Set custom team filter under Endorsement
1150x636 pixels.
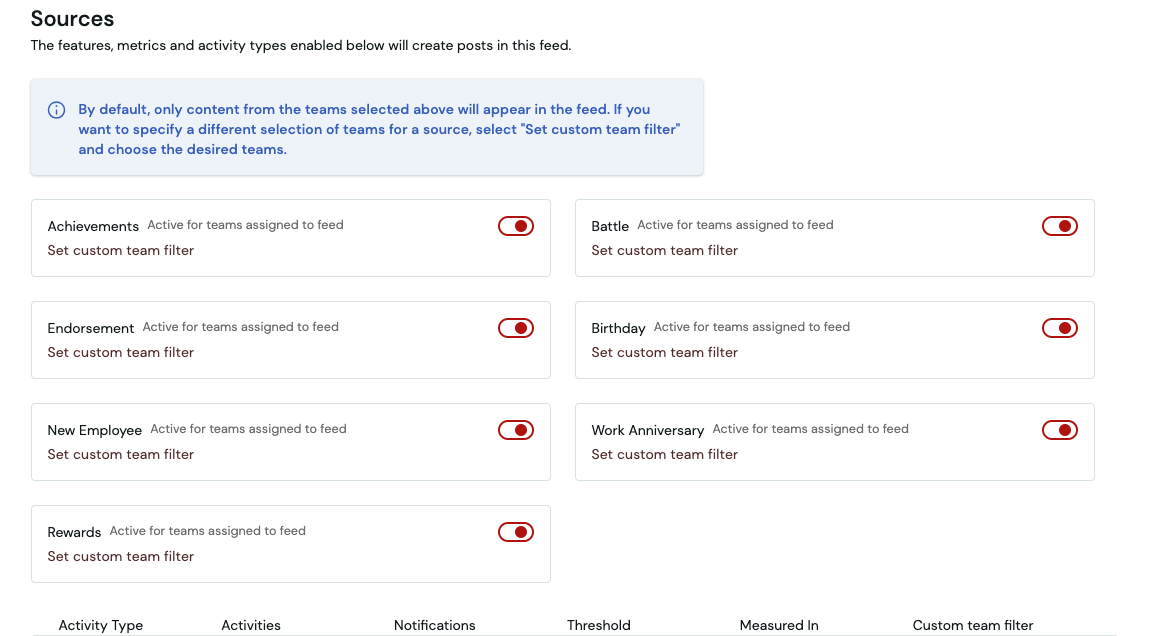[121, 352]
